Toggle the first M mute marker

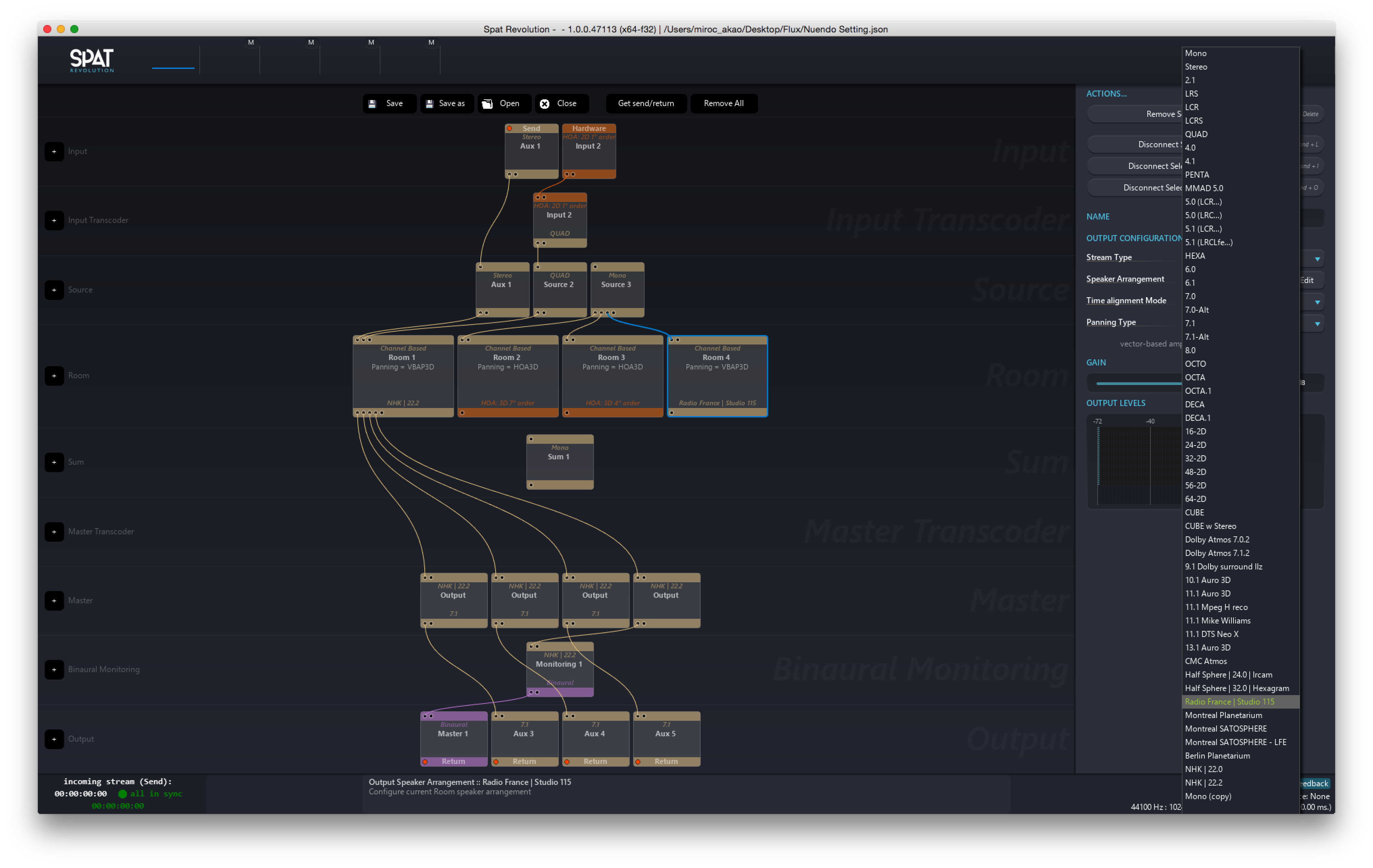point(251,42)
